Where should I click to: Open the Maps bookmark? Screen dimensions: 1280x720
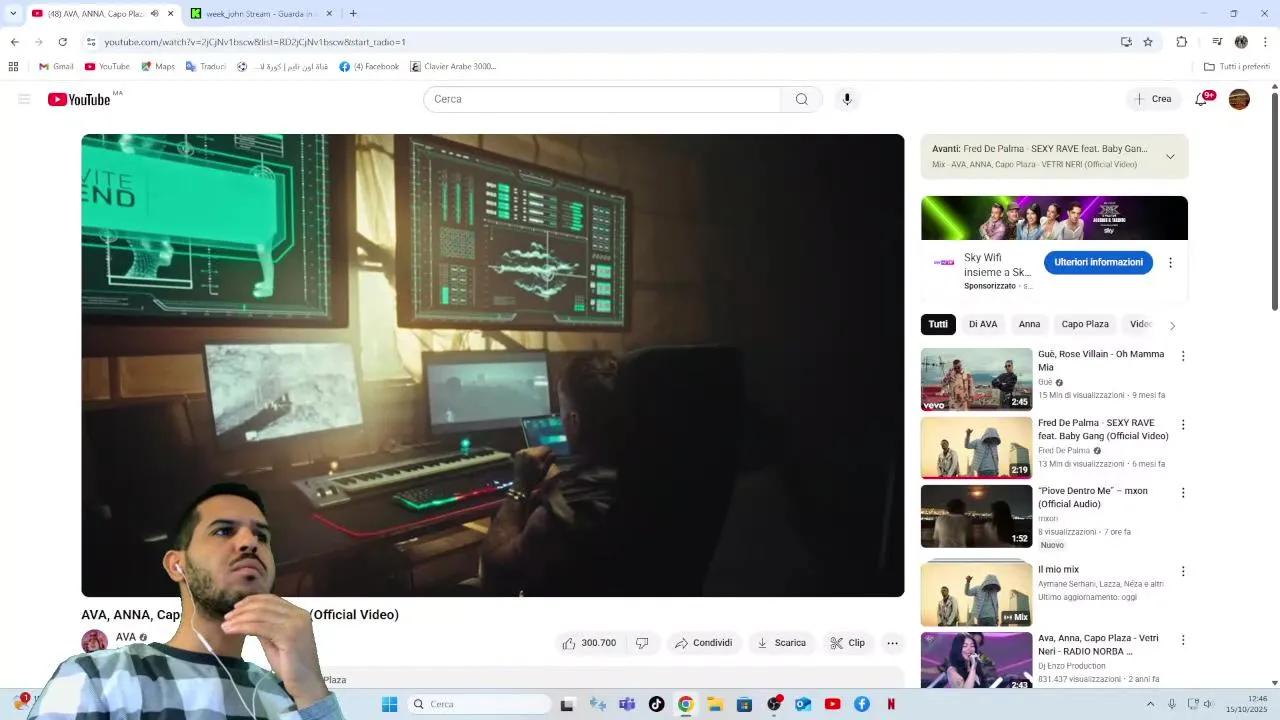[x=158, y=67]
